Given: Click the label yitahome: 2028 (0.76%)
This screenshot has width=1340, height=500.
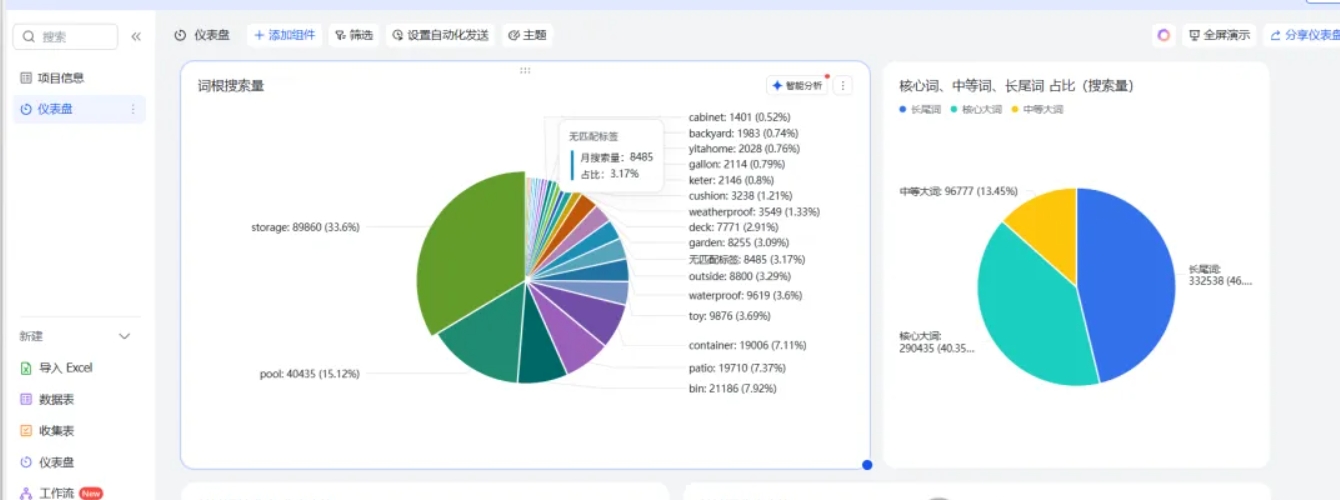Looking at the screenshot, I should click(744, 149).
